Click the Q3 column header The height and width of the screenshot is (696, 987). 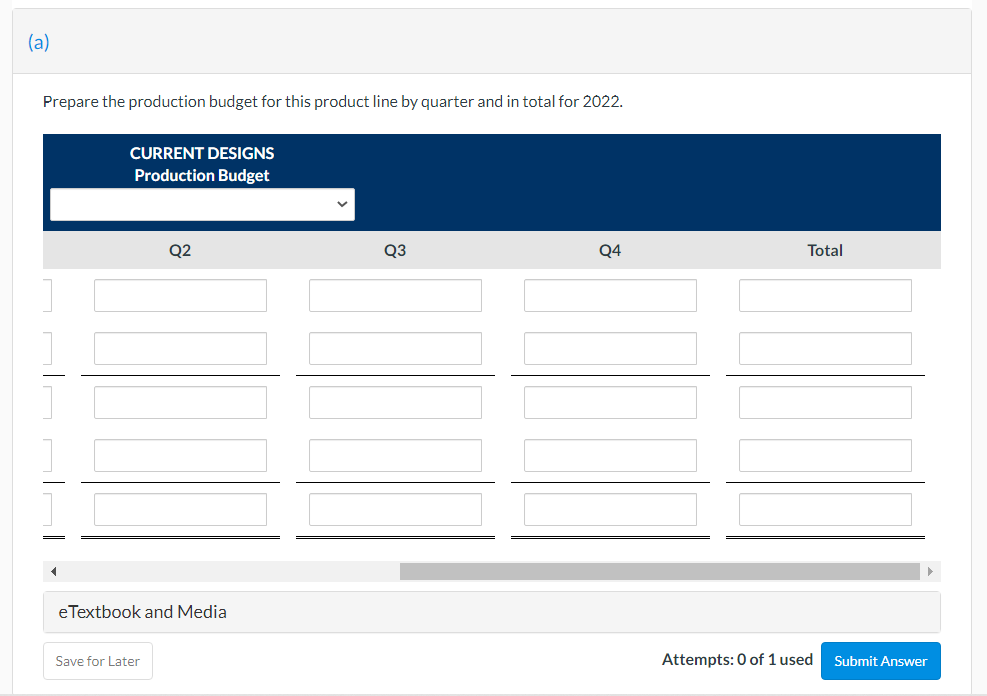click(x=395, y=250)
